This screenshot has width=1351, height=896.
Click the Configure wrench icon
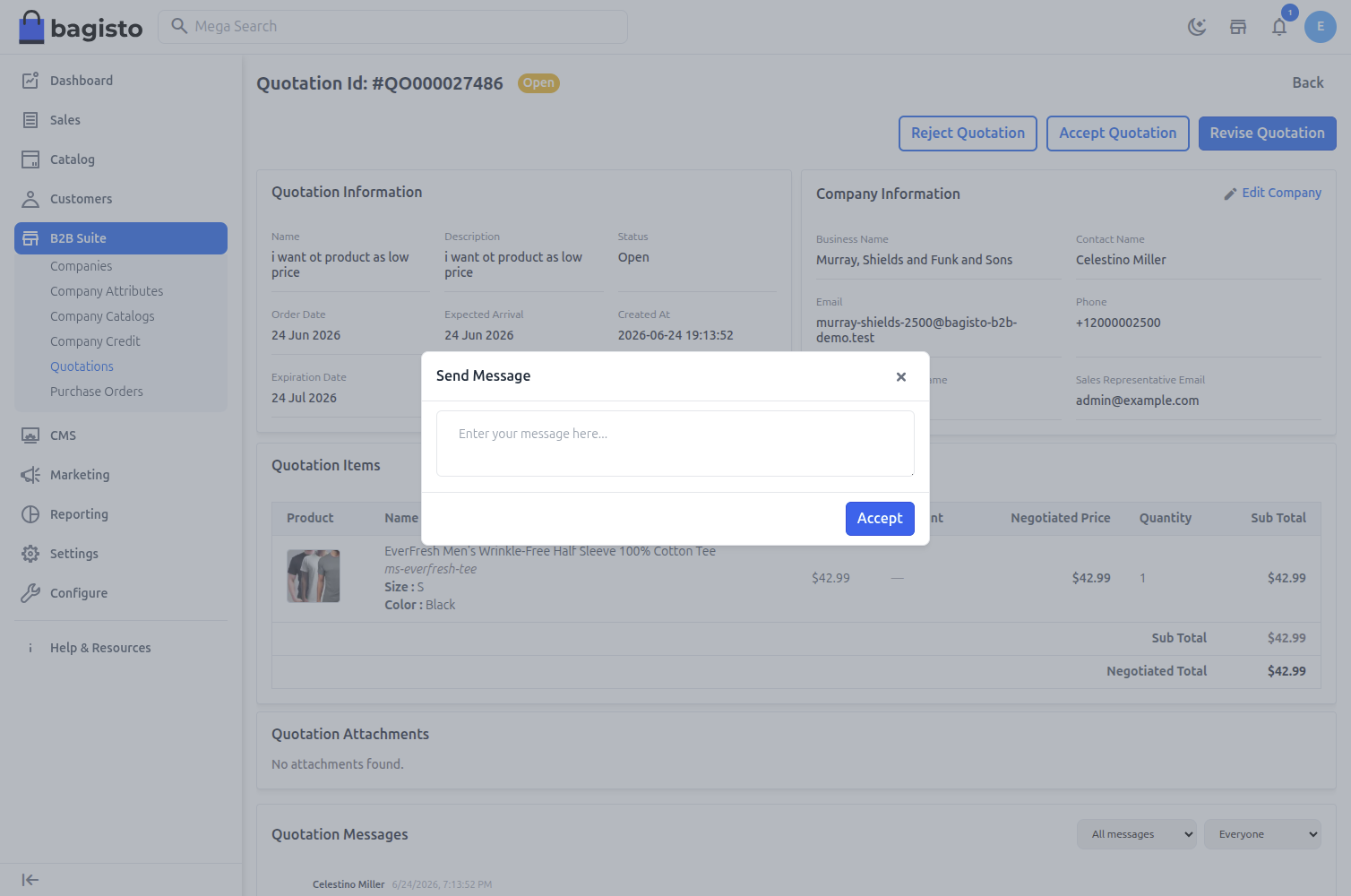[30, 593]
